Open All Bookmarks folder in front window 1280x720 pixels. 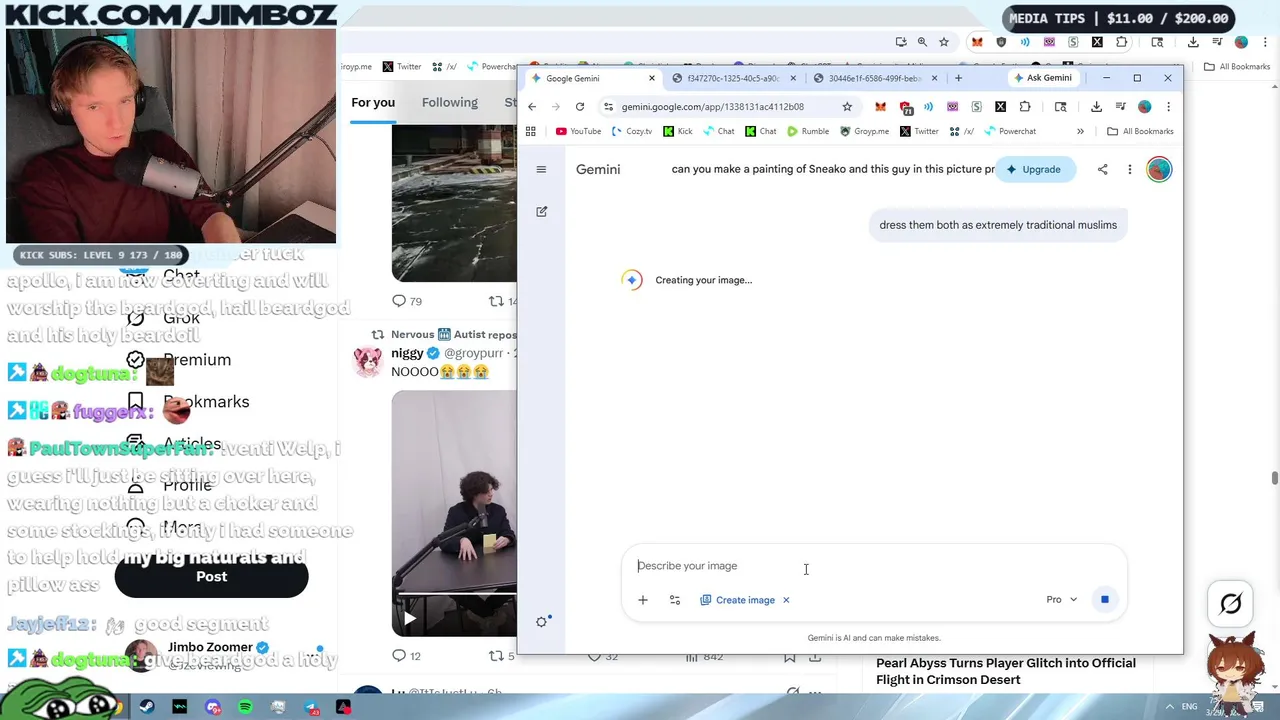1140,131
